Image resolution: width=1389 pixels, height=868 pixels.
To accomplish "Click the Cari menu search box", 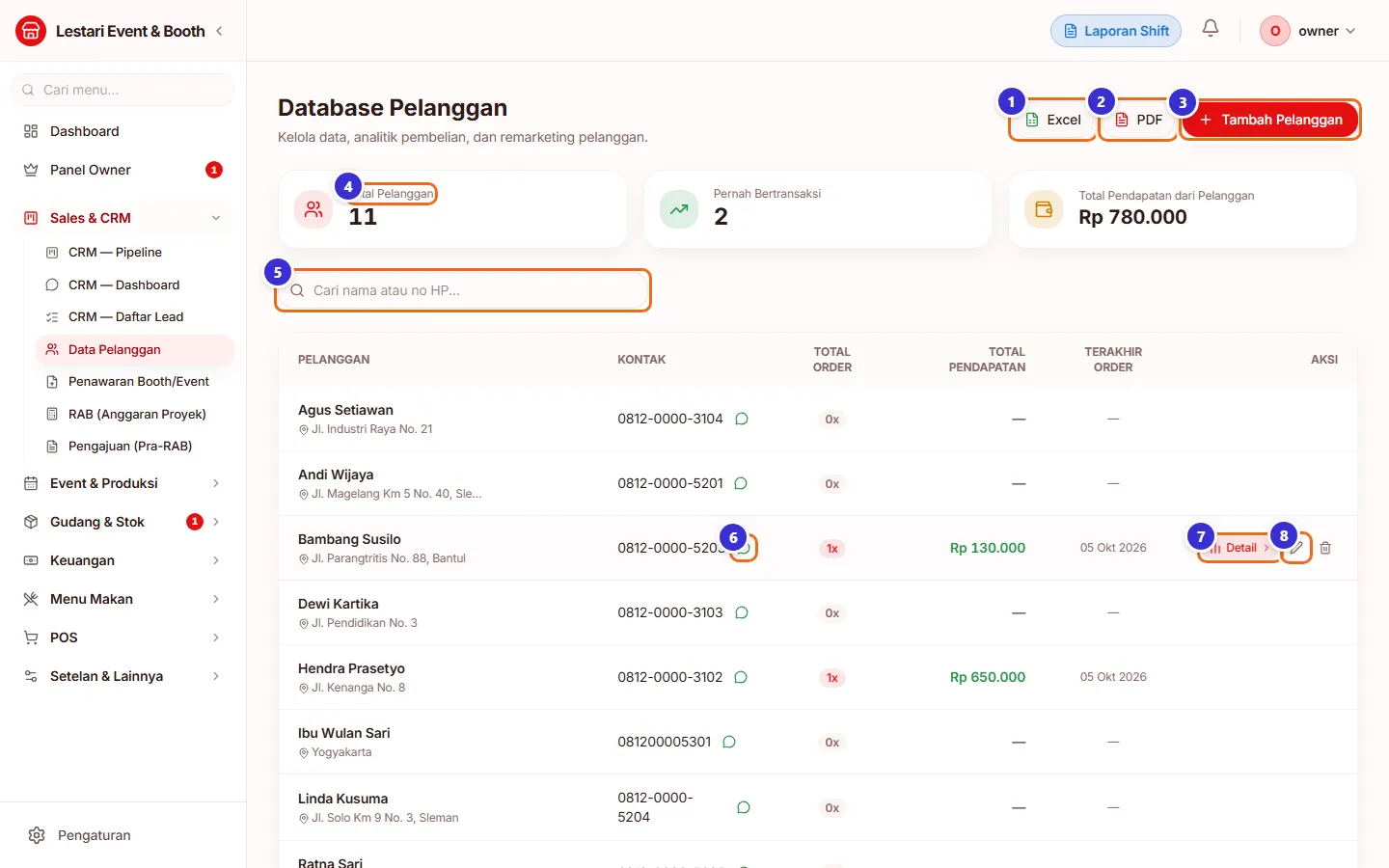I will tap(123, 90).
